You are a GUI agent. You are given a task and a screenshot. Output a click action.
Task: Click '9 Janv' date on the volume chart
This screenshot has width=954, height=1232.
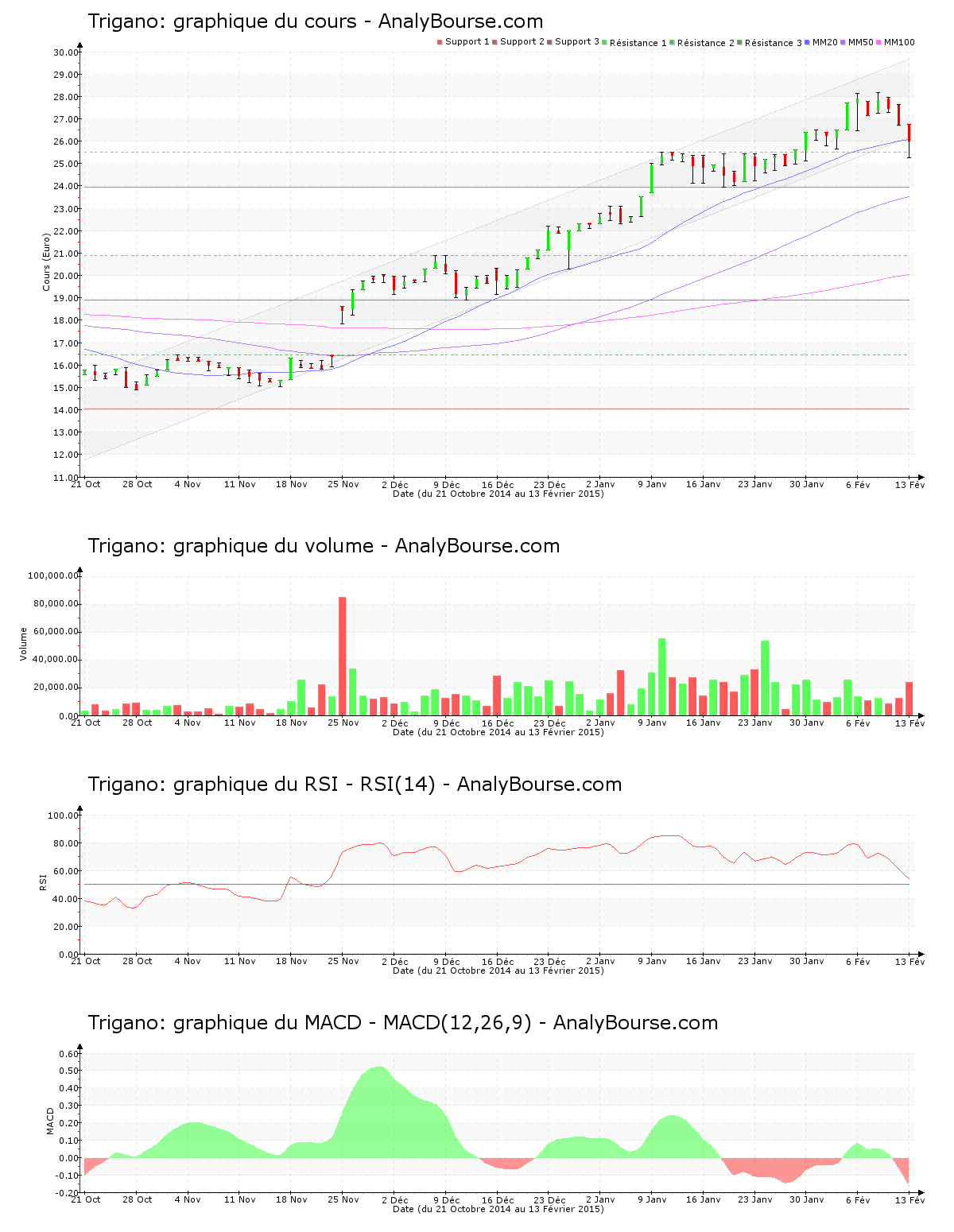tap(653, 723)
